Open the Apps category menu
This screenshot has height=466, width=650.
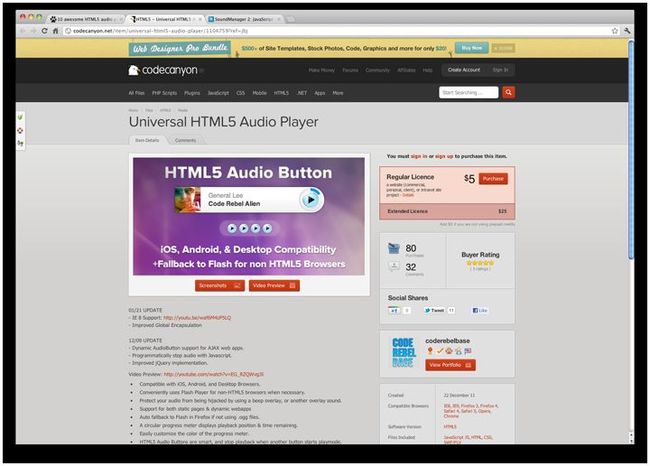coord(320,93)
